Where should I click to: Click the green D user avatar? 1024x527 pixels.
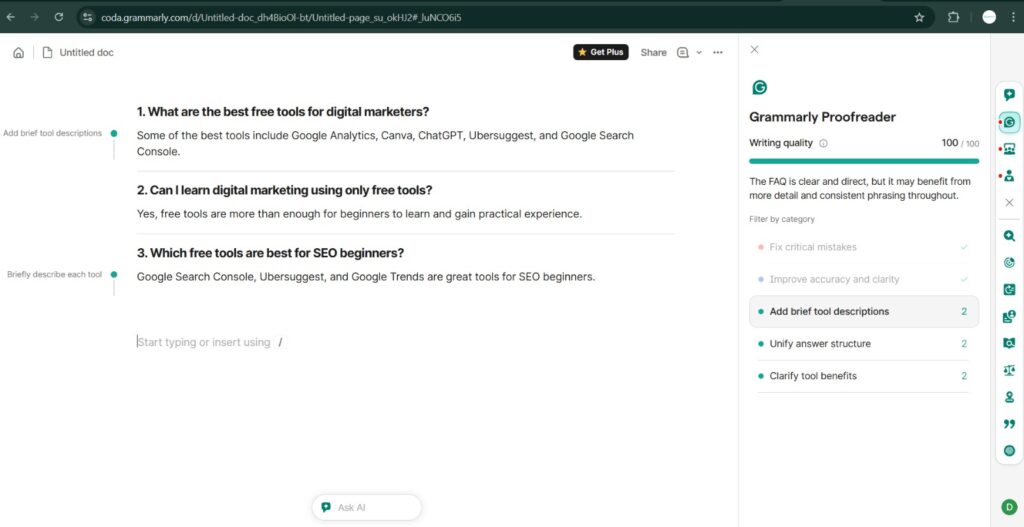click(x=1009, y=507)
